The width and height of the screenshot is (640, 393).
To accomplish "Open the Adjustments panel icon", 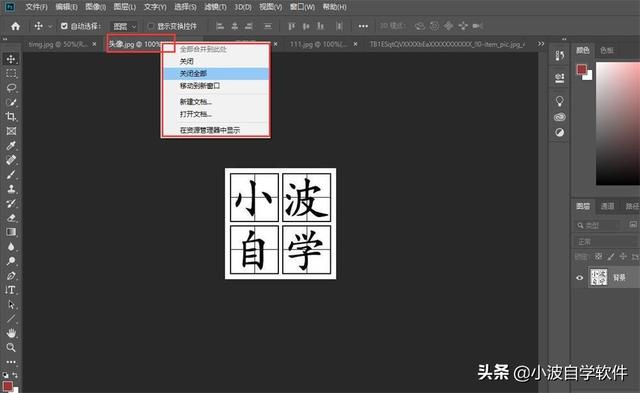I will tap(560, 133).
